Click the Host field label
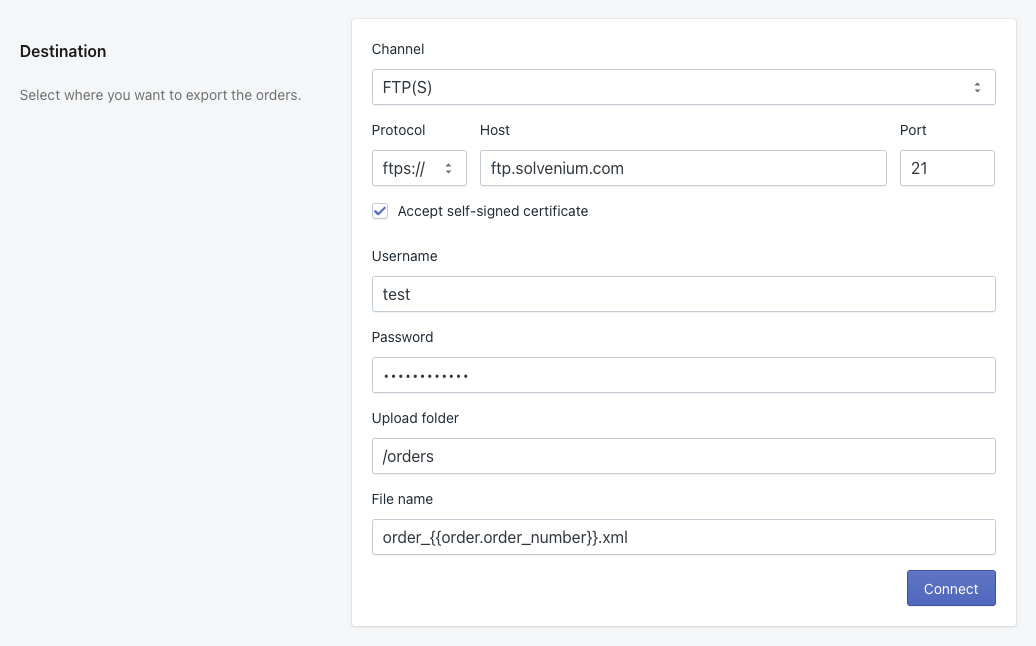The width and height of the screenshot is (1036, 646). (x=495, y=130)
